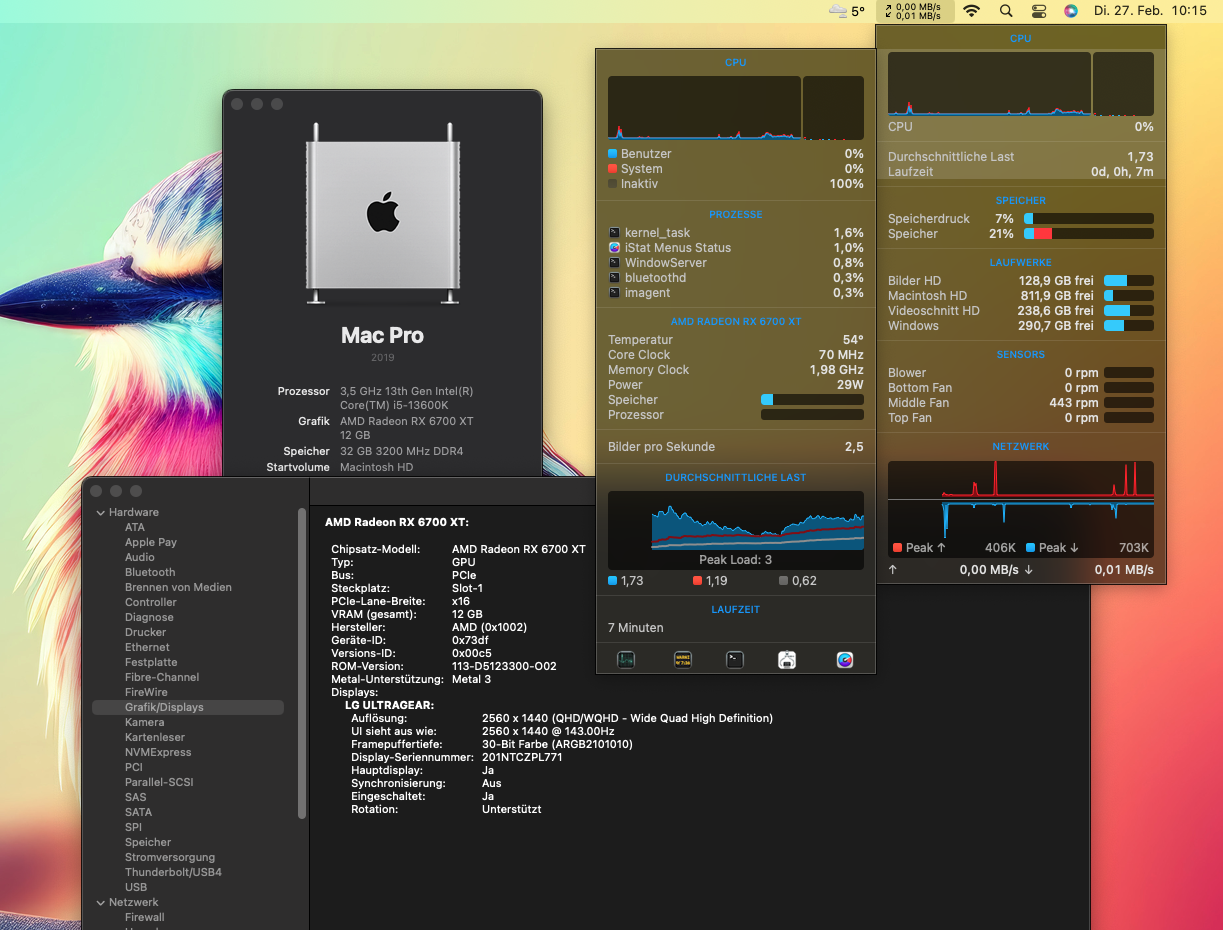Open Activity Monitor from iStat footer
Image resolution: width=1223 pixels, height=930 pixels.
click(626, 659)
